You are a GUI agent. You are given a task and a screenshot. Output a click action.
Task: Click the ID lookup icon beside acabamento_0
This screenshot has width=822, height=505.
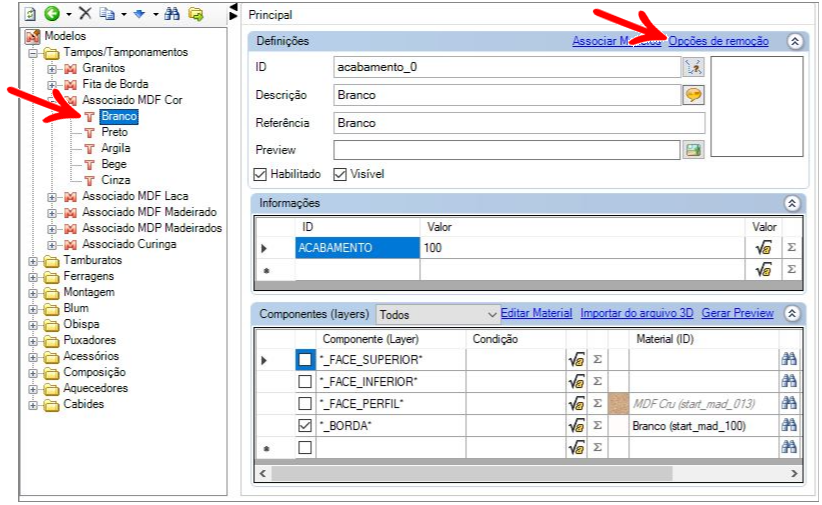(x=693, y=67)
